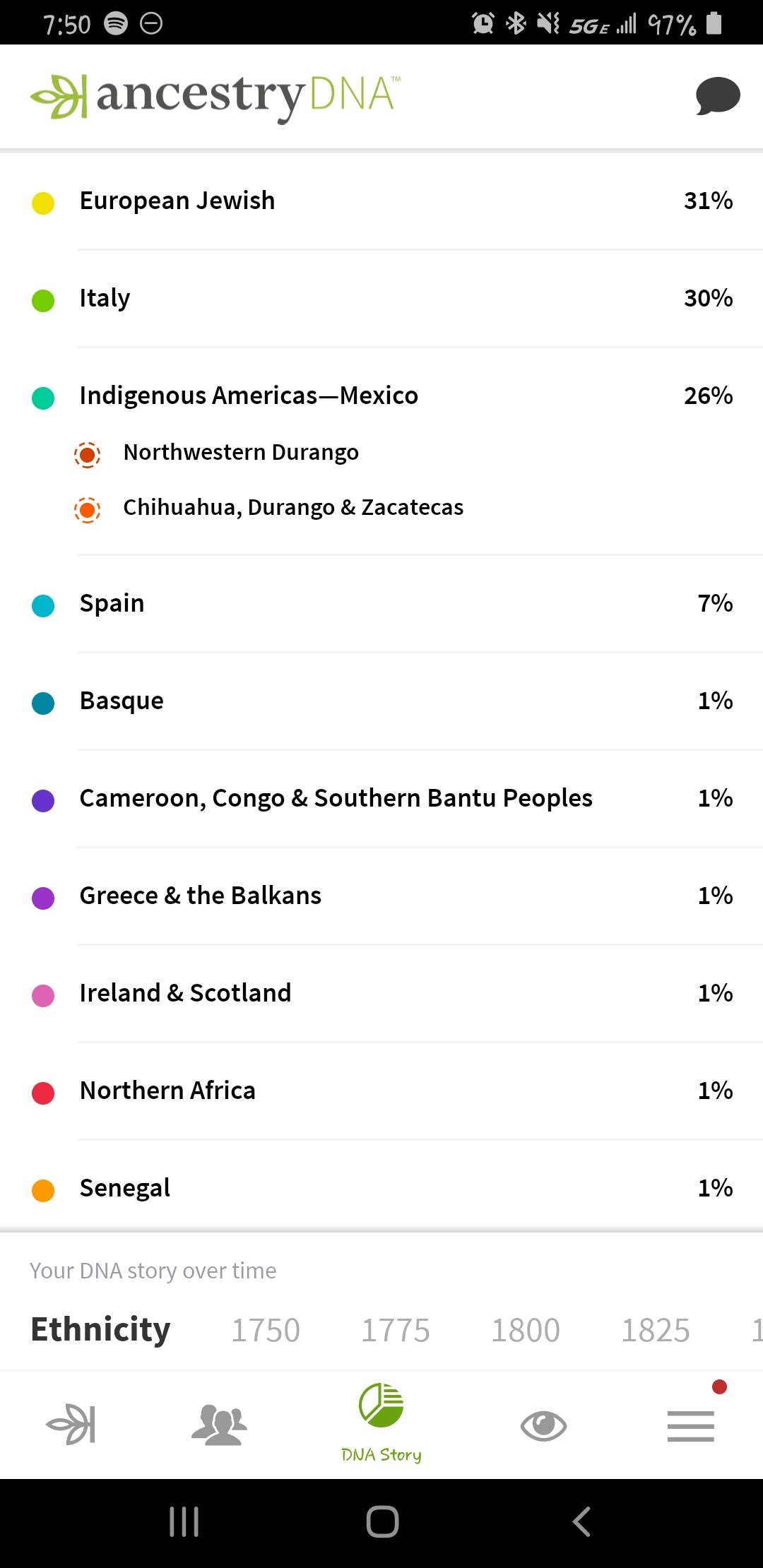Tap the ancestryDNA logo in header
763x1568 pixels.
(x=215, y=97)
